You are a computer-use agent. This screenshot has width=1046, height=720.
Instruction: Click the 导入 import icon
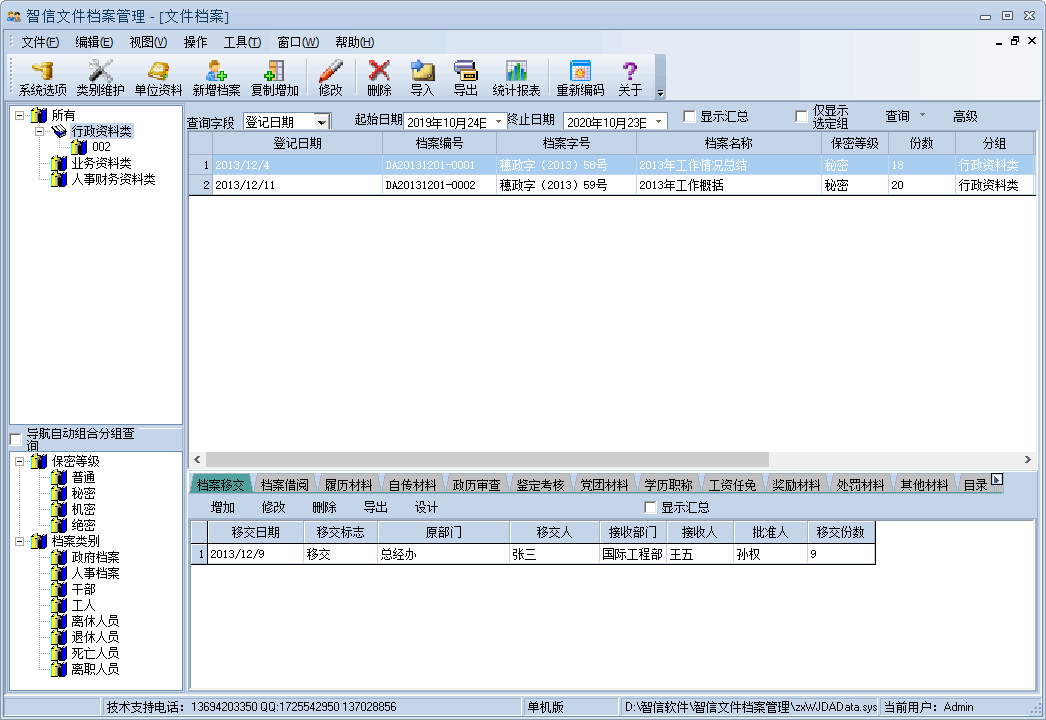click(x=422, y=77)
